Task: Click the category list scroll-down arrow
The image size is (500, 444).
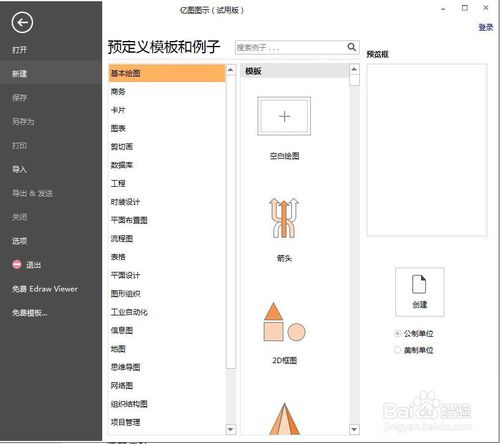Action: (x=230, y=429)
